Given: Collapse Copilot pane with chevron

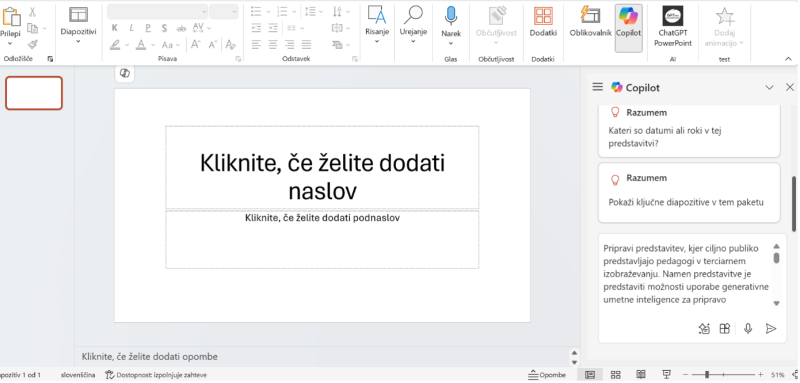Looking at the screenshot, I should point(769,88).
